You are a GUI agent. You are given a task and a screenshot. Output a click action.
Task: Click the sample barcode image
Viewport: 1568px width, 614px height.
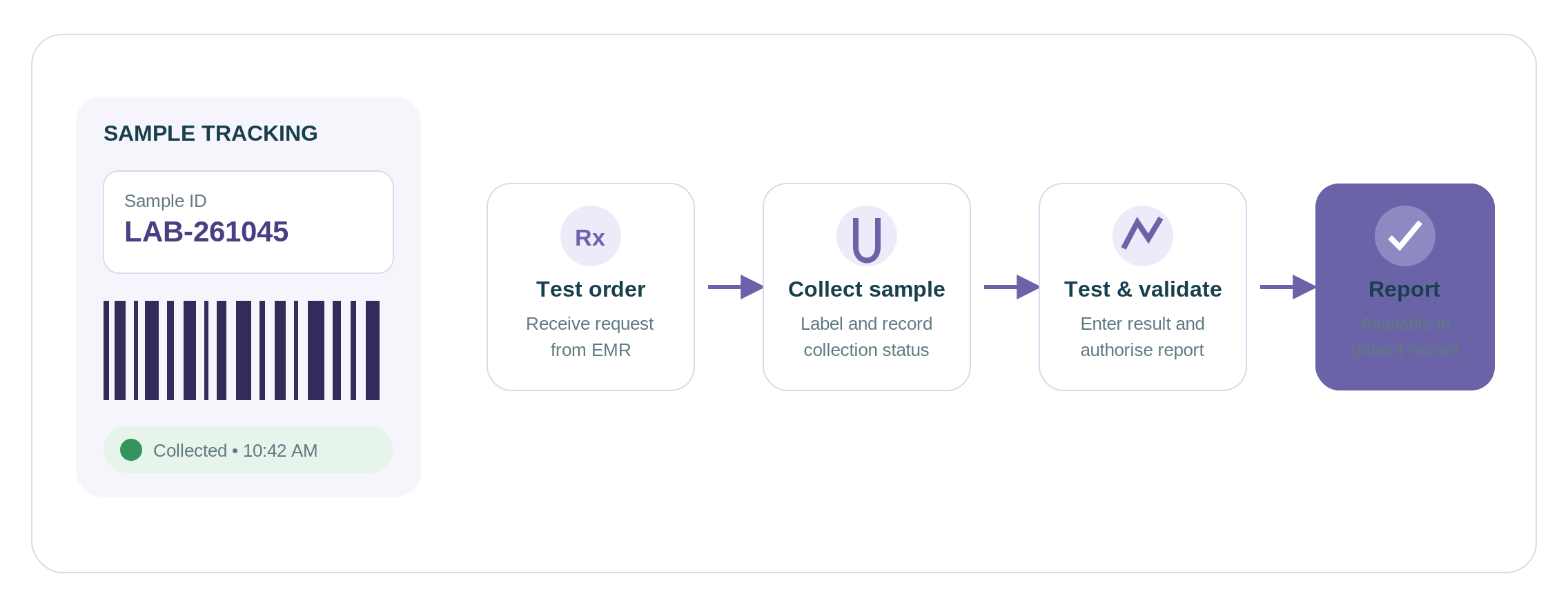pyautogui.click(x=242, y=350)
